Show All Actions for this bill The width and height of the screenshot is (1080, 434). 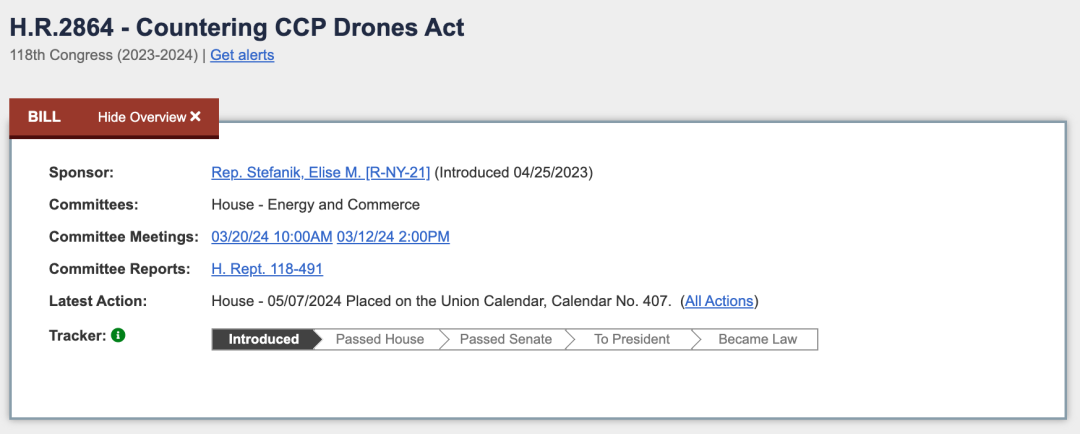719,301
